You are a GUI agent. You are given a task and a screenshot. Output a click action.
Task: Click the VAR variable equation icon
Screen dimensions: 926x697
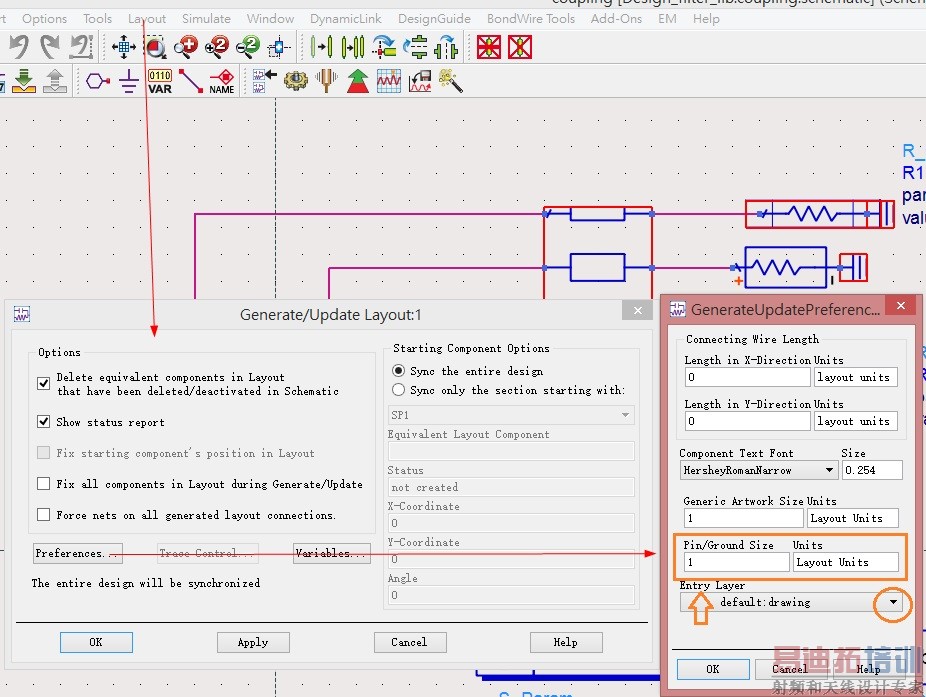click(x=159, y=82)
